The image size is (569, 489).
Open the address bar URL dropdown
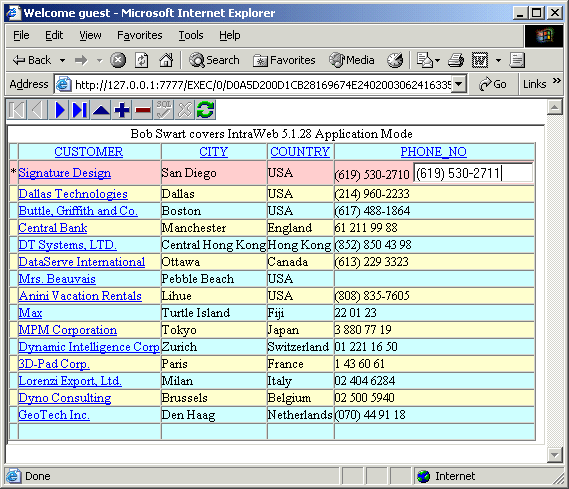click(x=459, y=84)
